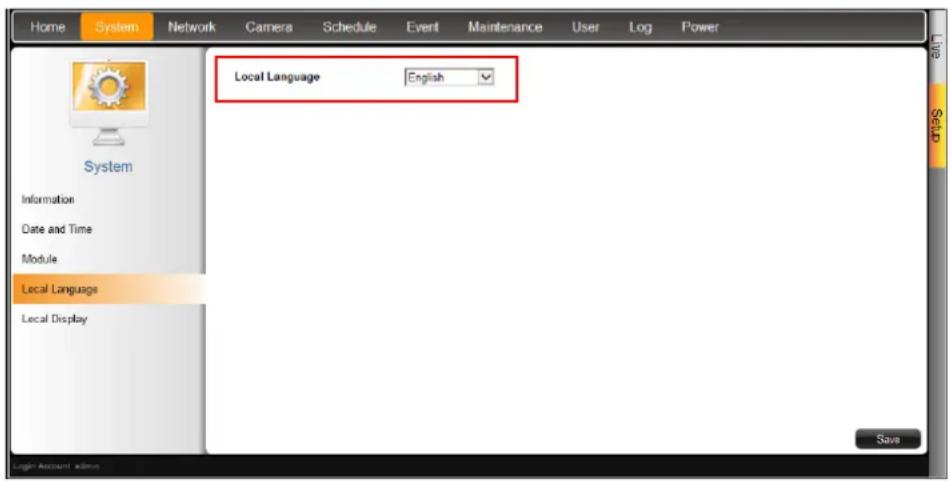Open Date and Time settings
This screenshot has width=951, height=482.
click(56, 229)
